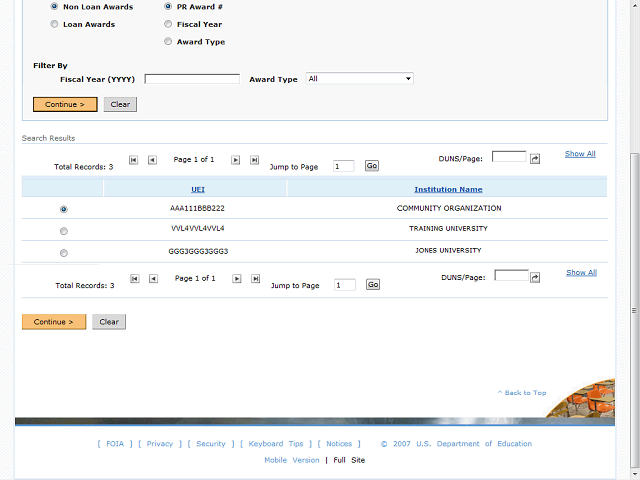Viewport: 640px width, 480px height.
Task: Open the Keyboard Tips footer link
Action: tap(275, 444)
